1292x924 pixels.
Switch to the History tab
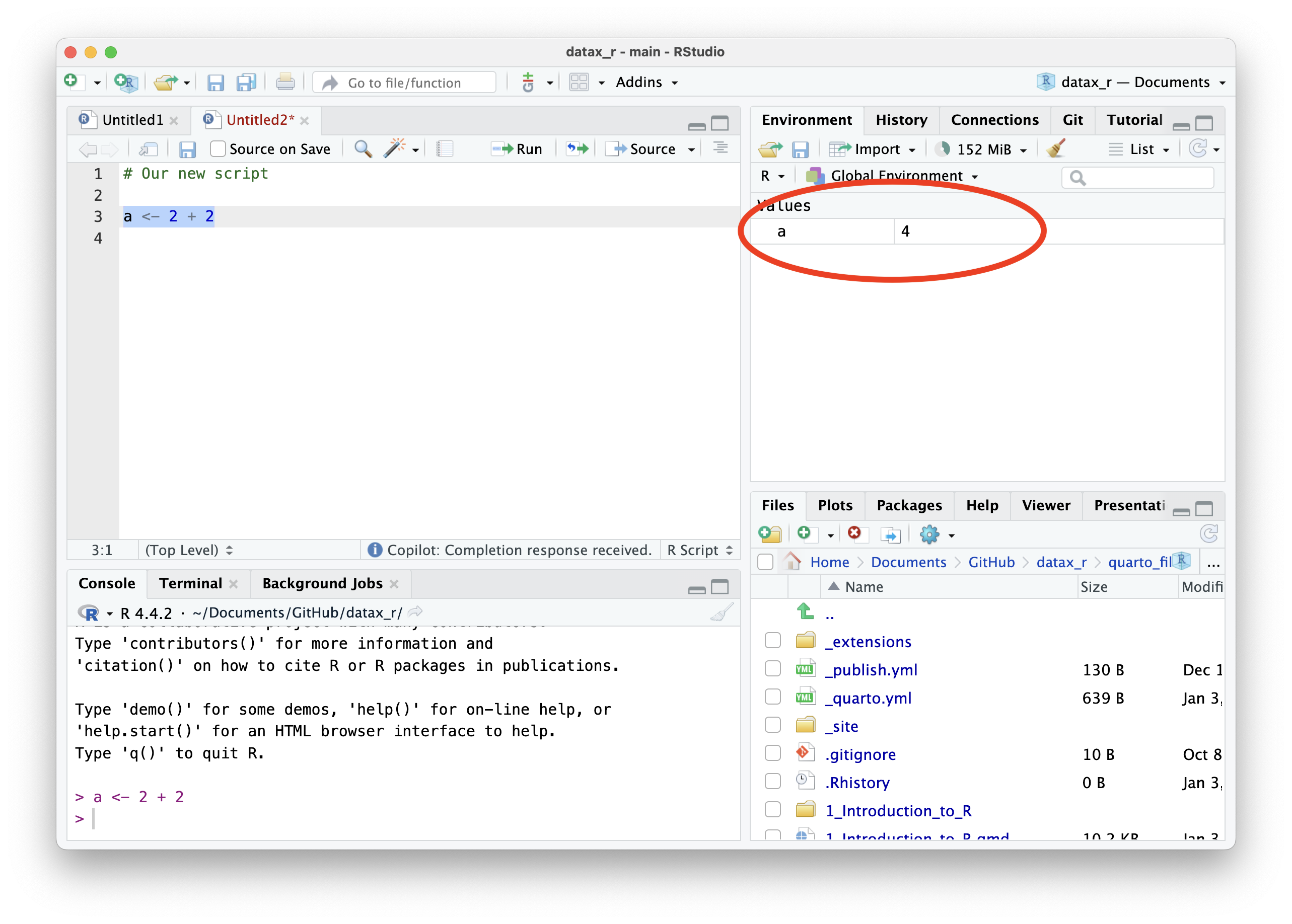(901, 120)
